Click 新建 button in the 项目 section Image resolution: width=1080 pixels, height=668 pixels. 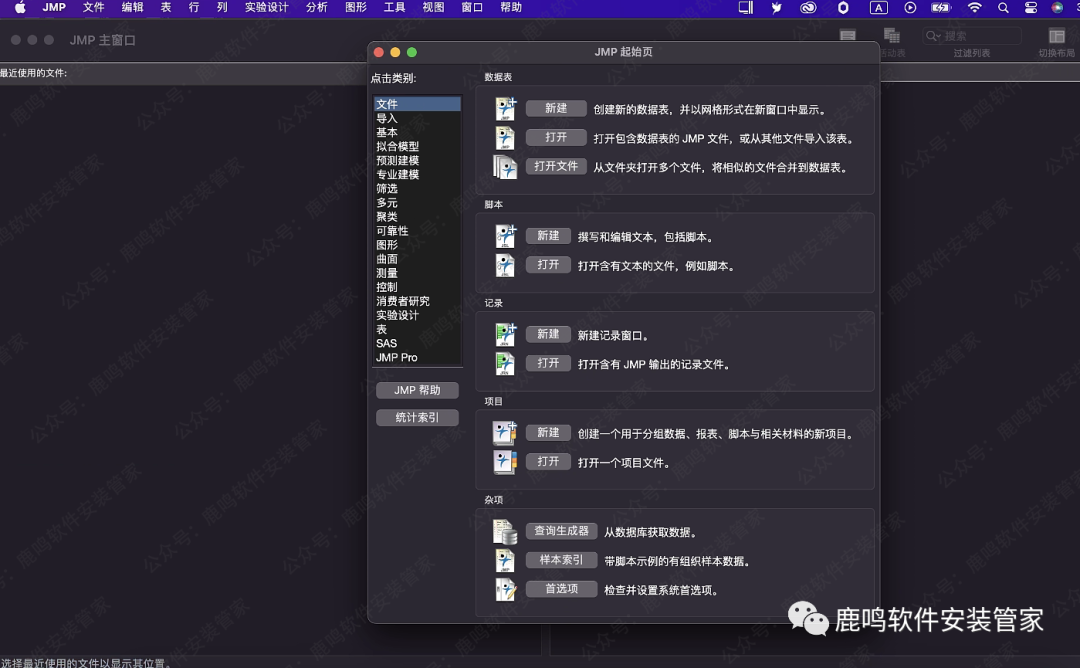548,432
